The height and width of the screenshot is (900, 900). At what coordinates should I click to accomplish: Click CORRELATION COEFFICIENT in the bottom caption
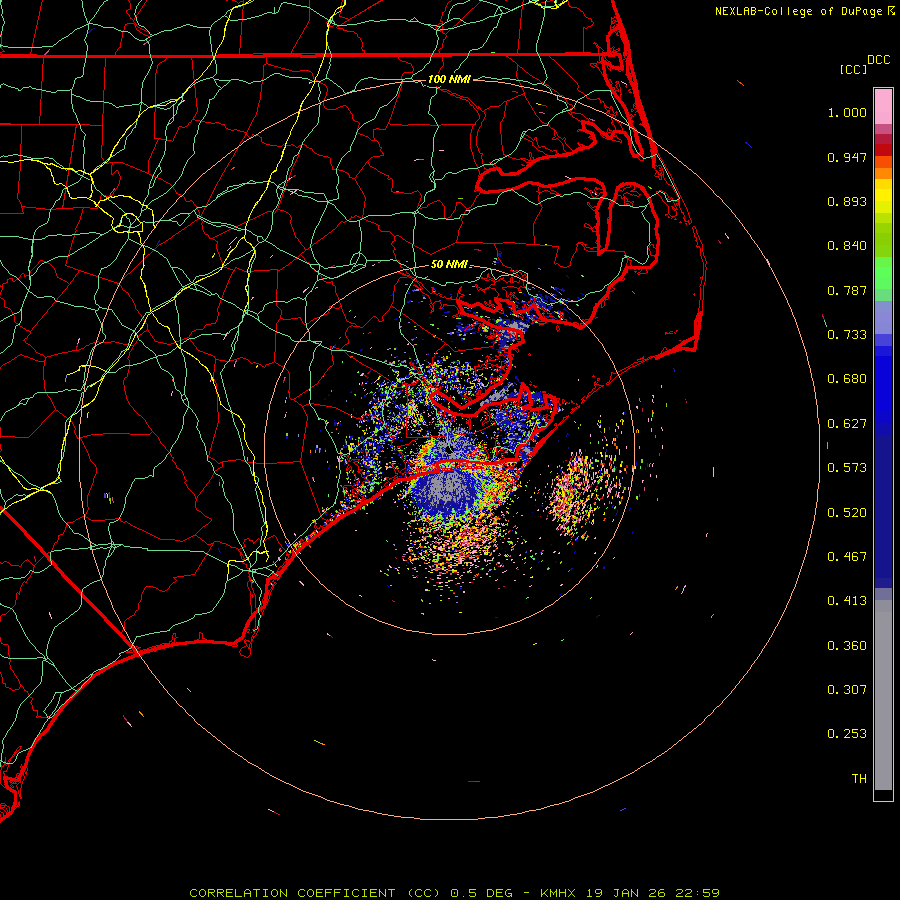(292, 893)
